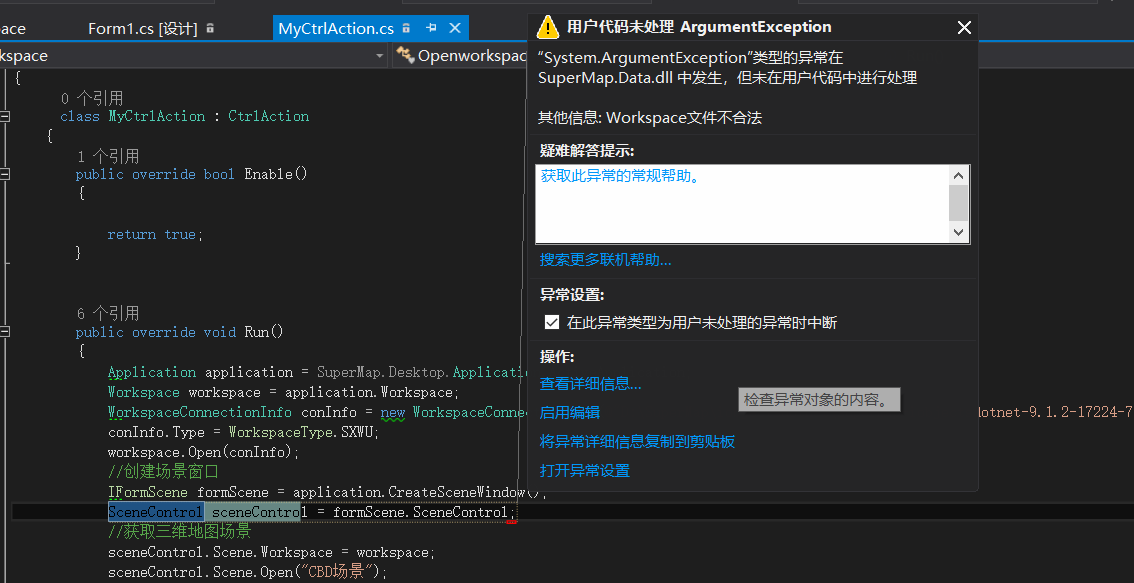
Task: Click scroll down arrow in troubleshooting list
Action: click(x=958, y=232)
